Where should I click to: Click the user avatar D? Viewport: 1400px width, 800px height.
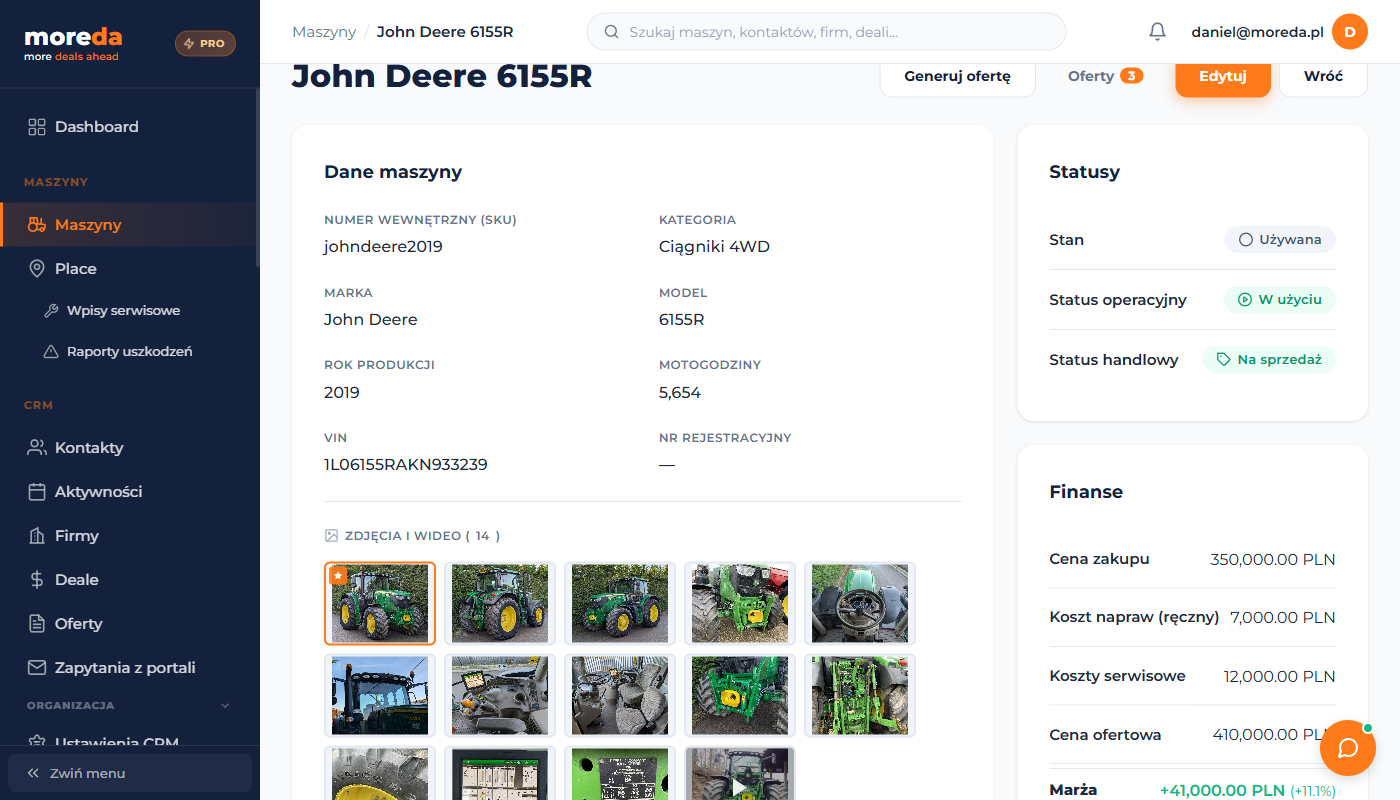pyautogui.click(x=1350, y=32)
